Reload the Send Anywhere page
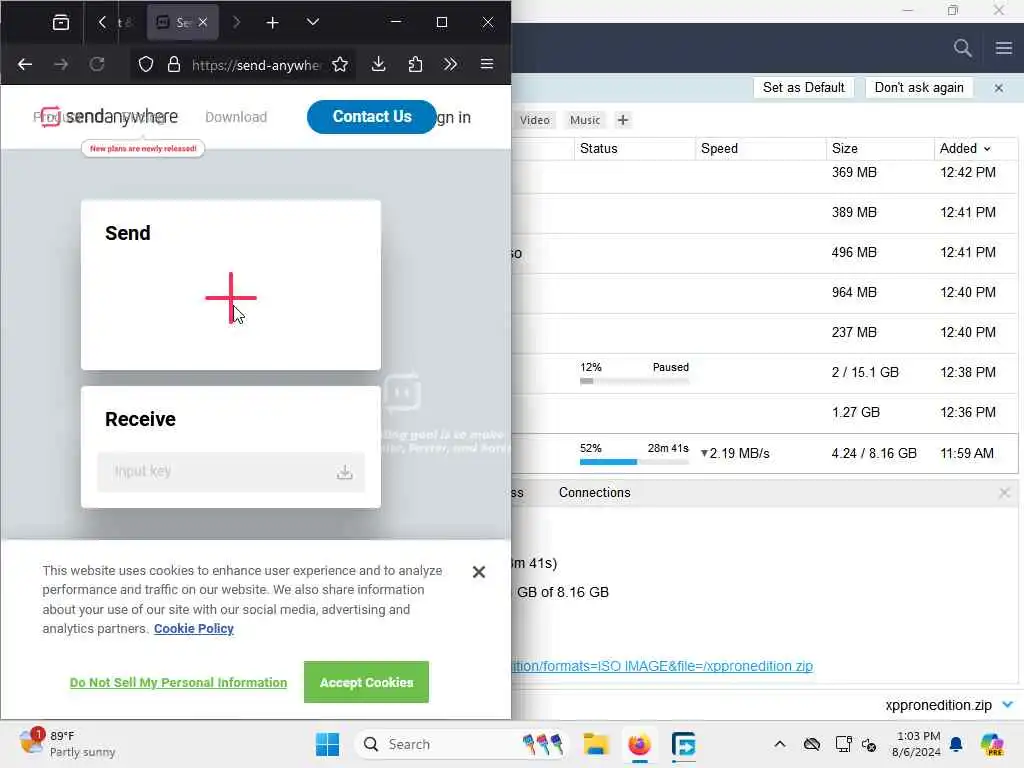 point(97,64)
